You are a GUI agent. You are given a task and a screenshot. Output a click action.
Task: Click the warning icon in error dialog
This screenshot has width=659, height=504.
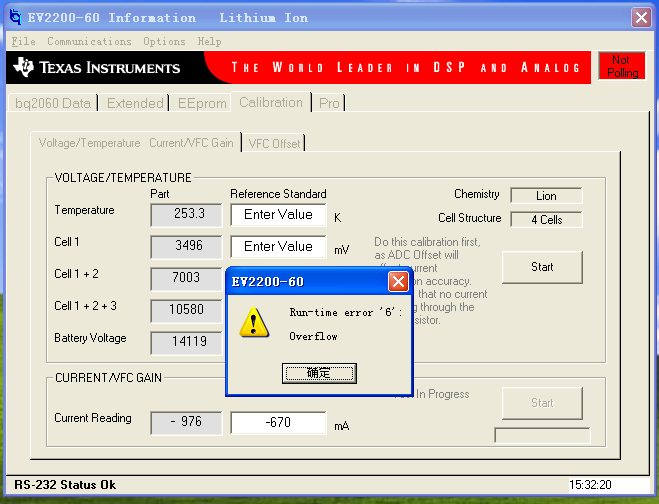254,322
